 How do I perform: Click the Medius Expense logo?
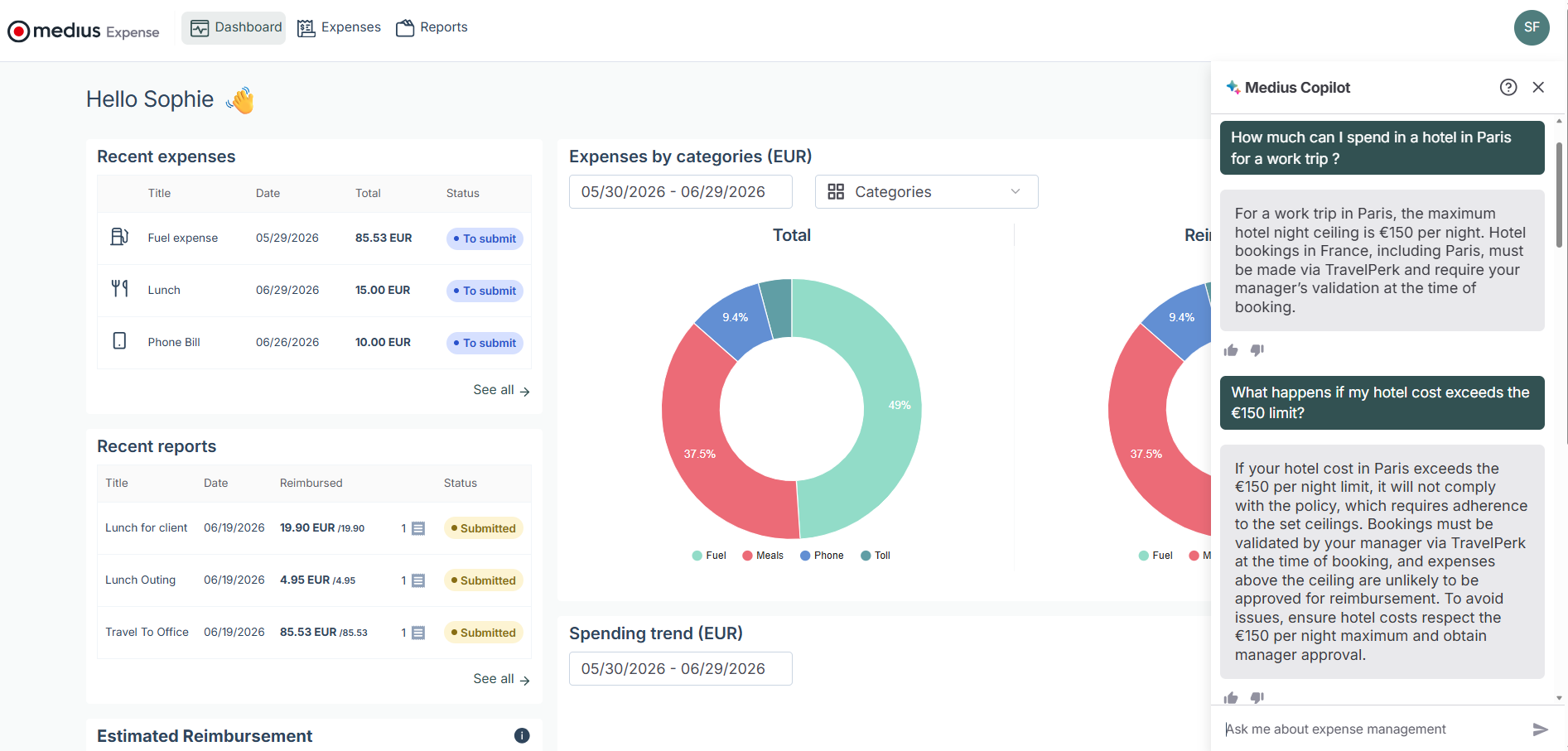click(x=84, y=31)
